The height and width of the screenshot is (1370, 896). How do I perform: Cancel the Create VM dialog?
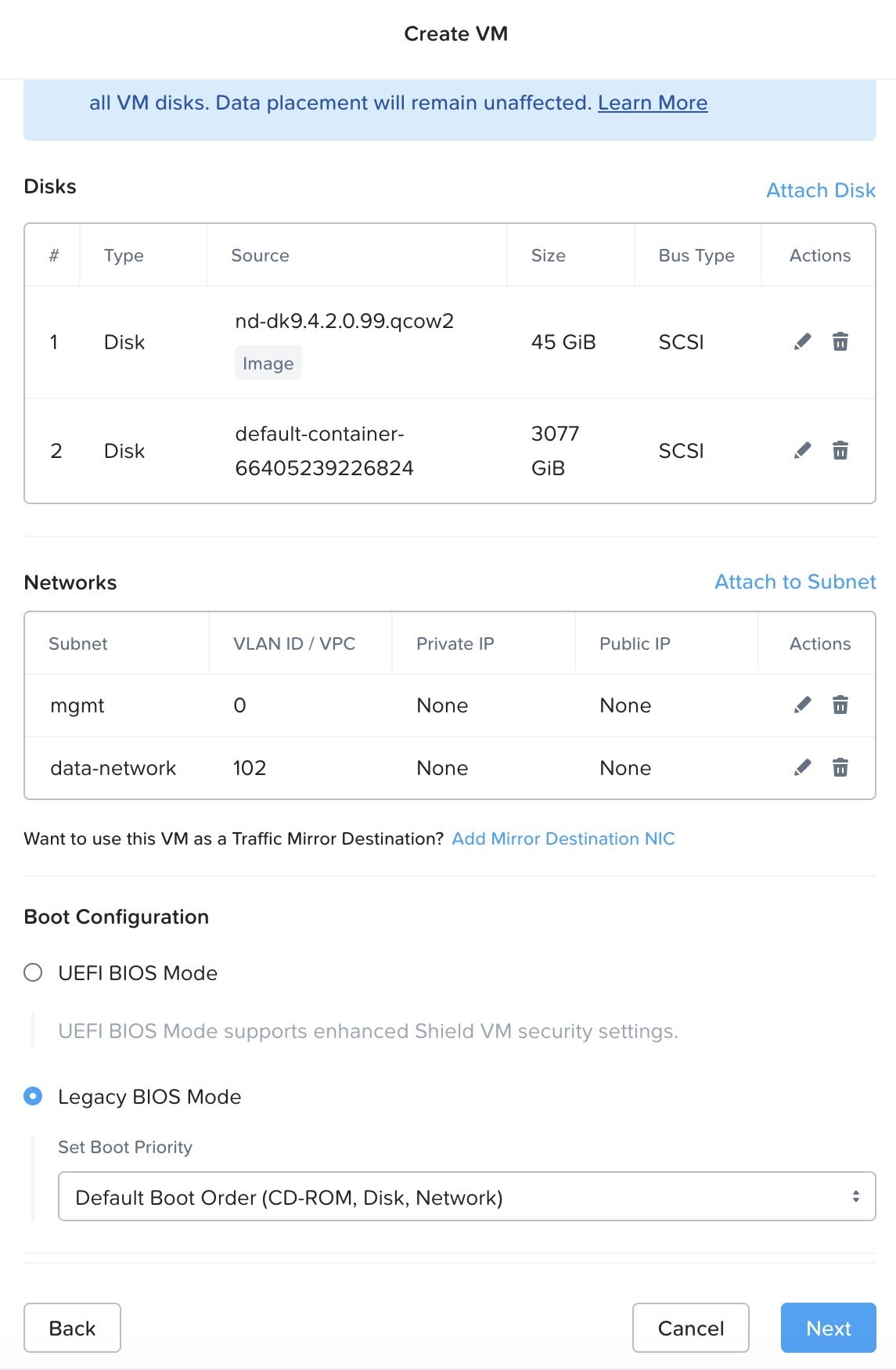coord(690,1328)
